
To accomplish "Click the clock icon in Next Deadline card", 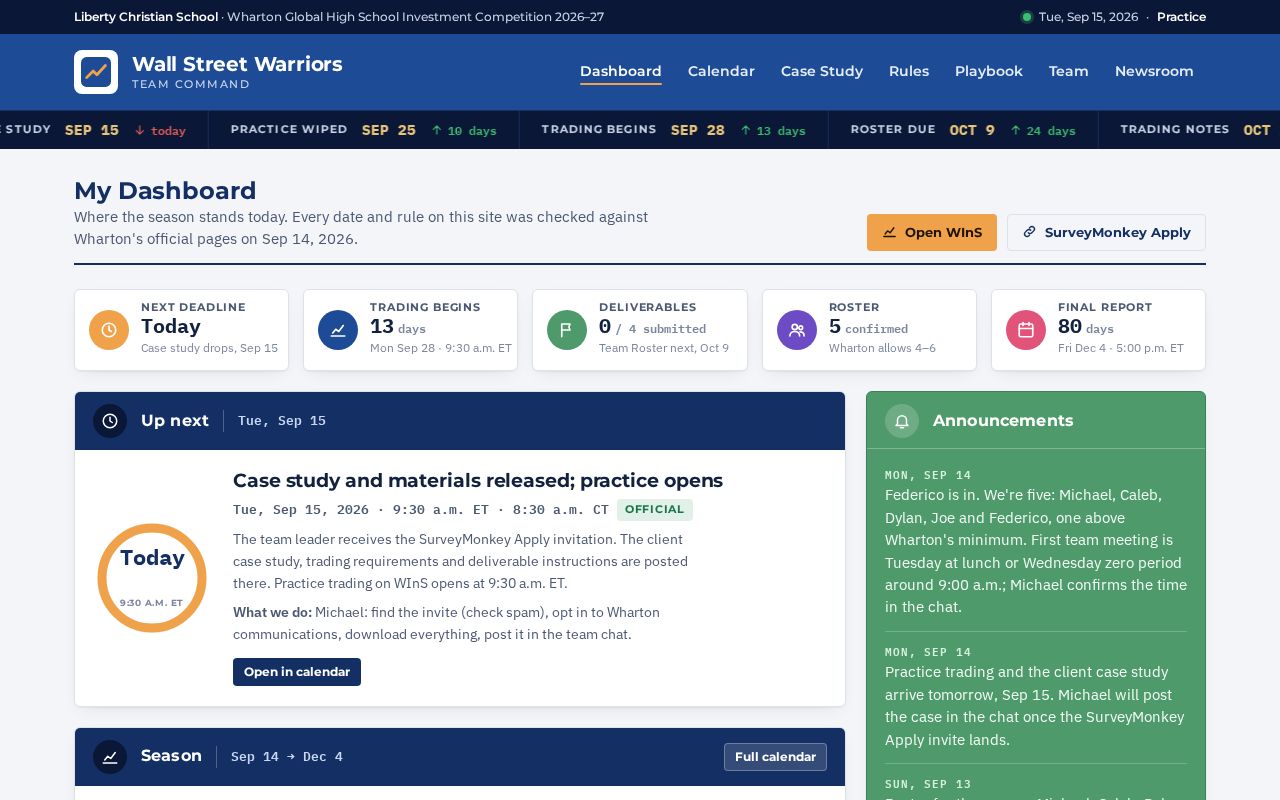I will pyautogui.click(x=109, y=330).
